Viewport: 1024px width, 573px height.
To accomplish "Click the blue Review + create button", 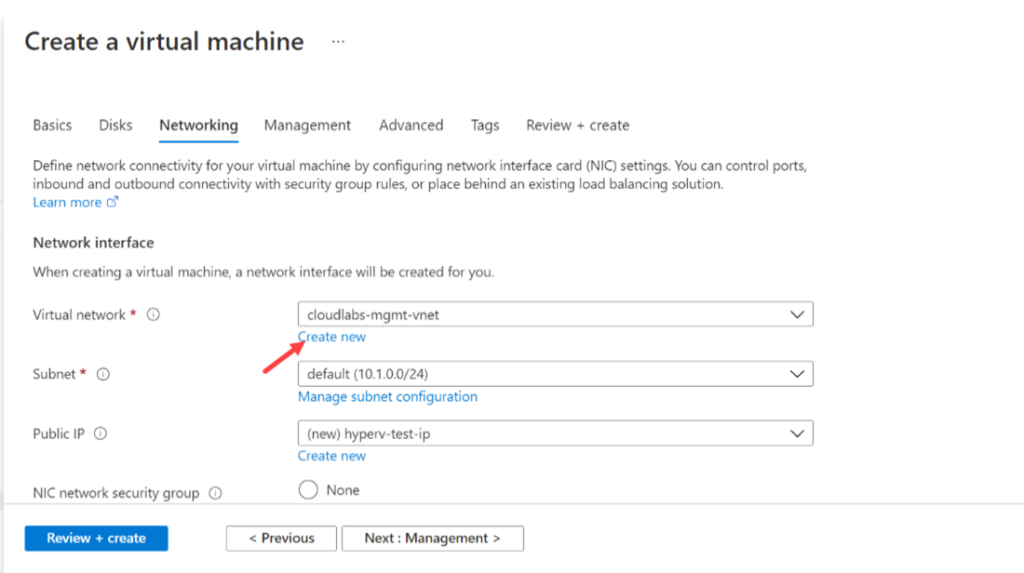I will coord(97,538).
